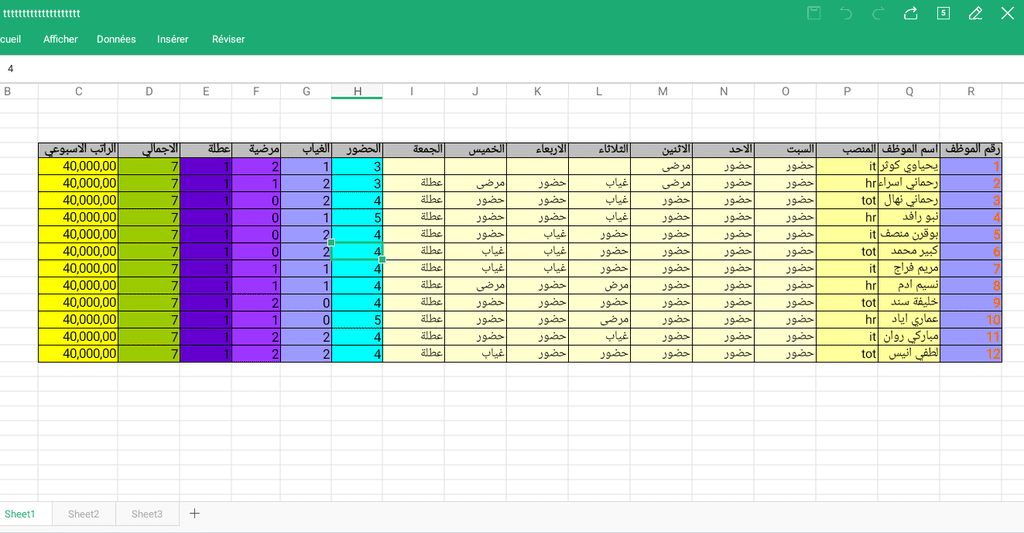The height and width of the screenshot is (533, 1024).
Task: Click the redo arrow icon
Action: (x=878, y=13)
